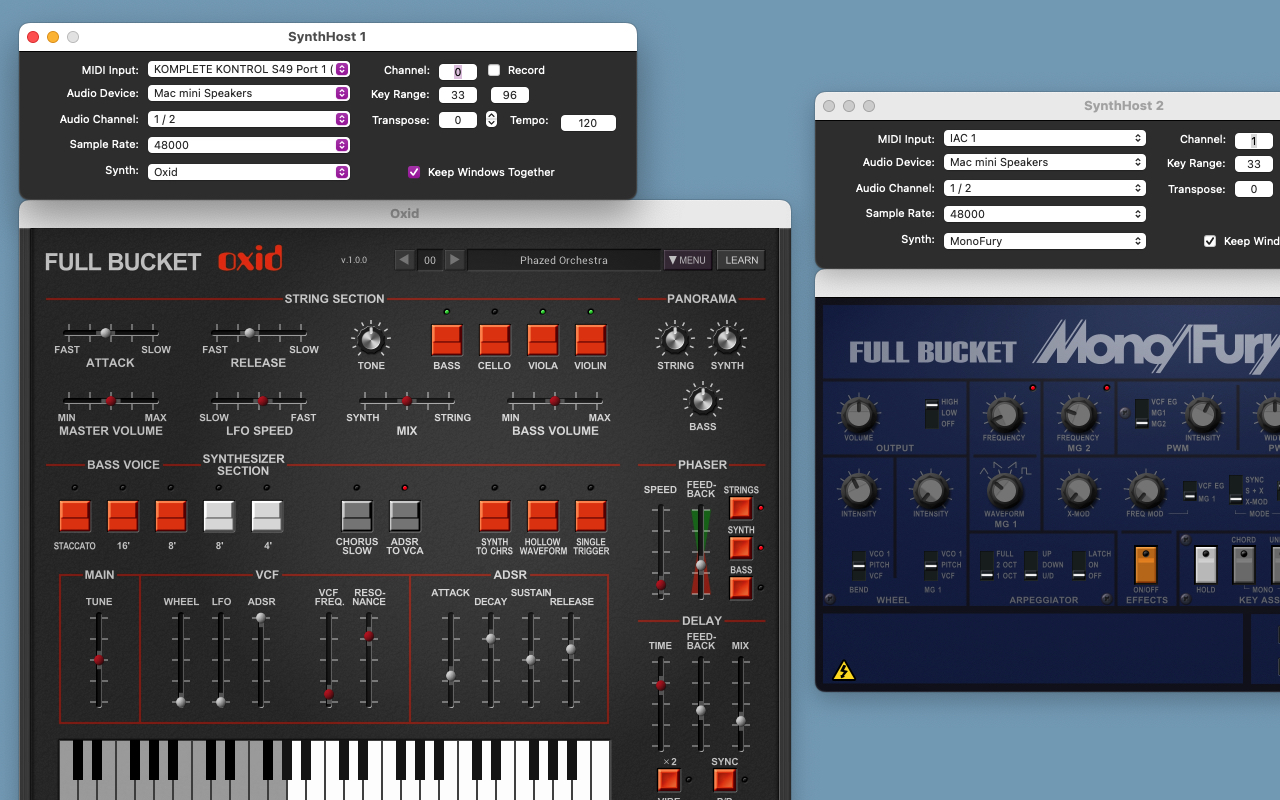This screenshot has height=800, width=1280.
Task: Open Synth dropdown showing Oxid
Action: click(x=249, y=172)
